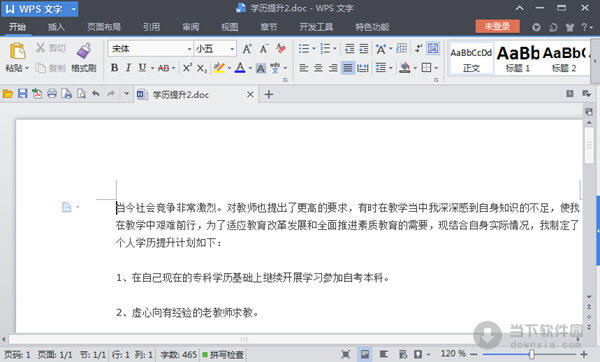The image size is (600, 362).
Task: Increase font size with the A+ icon
Action: click(247, 49)
